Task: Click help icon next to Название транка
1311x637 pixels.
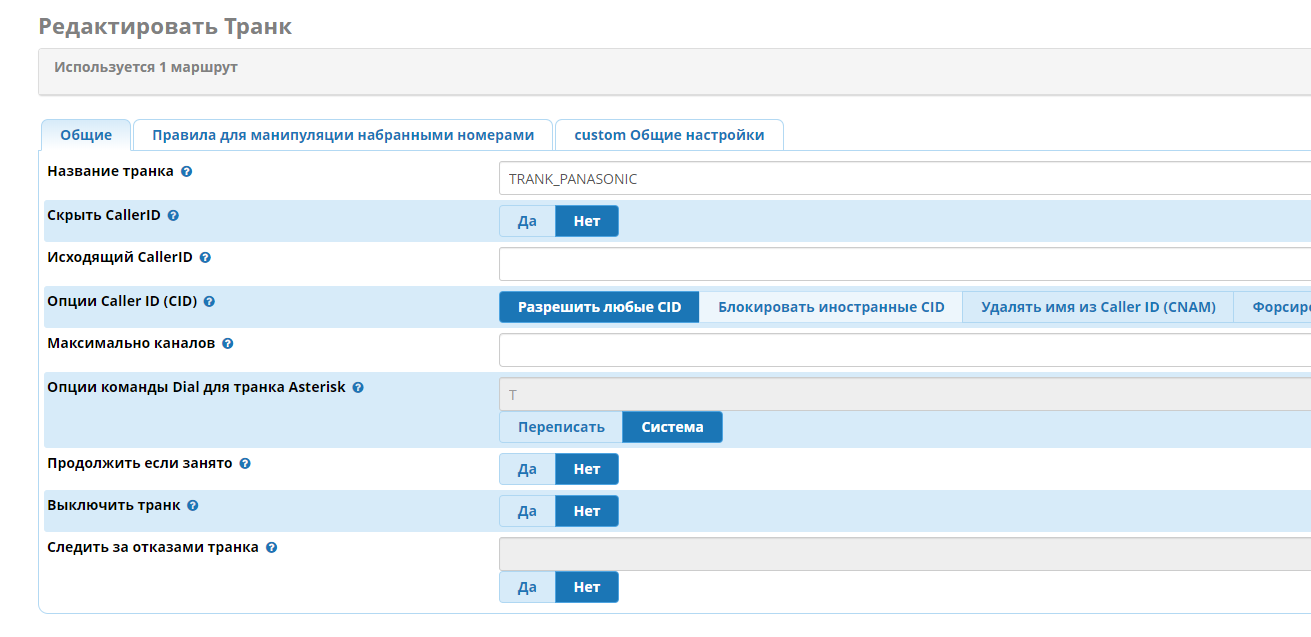Action: 186,172
